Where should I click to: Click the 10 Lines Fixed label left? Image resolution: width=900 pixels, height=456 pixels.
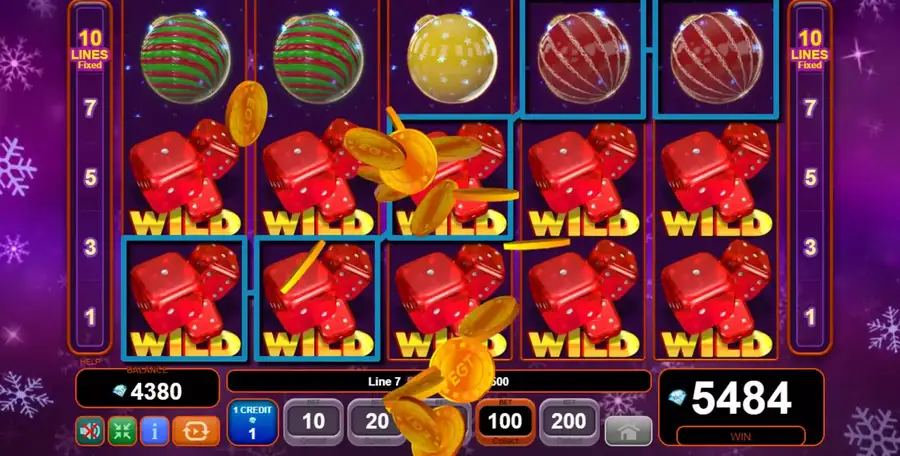[90, 49]
